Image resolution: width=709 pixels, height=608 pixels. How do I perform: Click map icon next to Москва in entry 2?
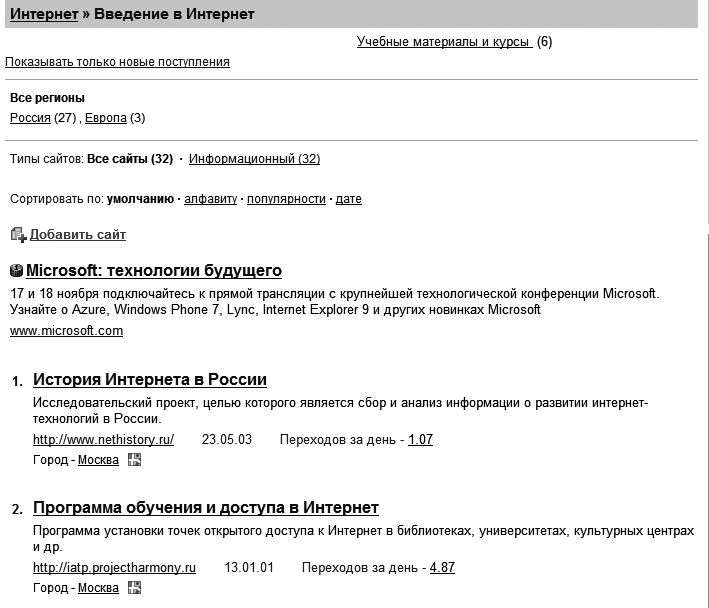(x=134, y=588)
